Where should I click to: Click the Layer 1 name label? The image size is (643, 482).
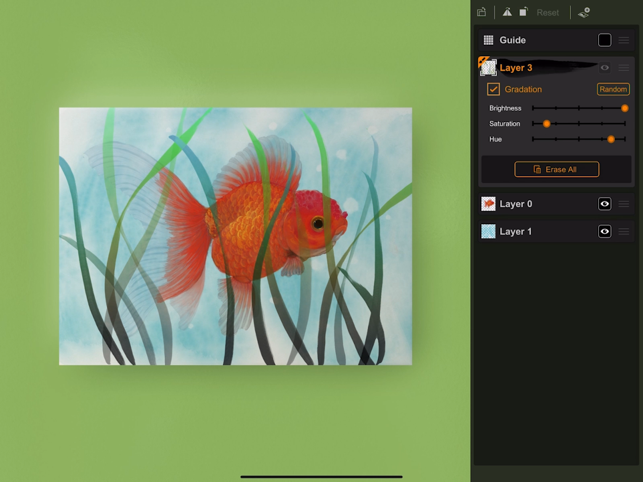click(516, 231)
